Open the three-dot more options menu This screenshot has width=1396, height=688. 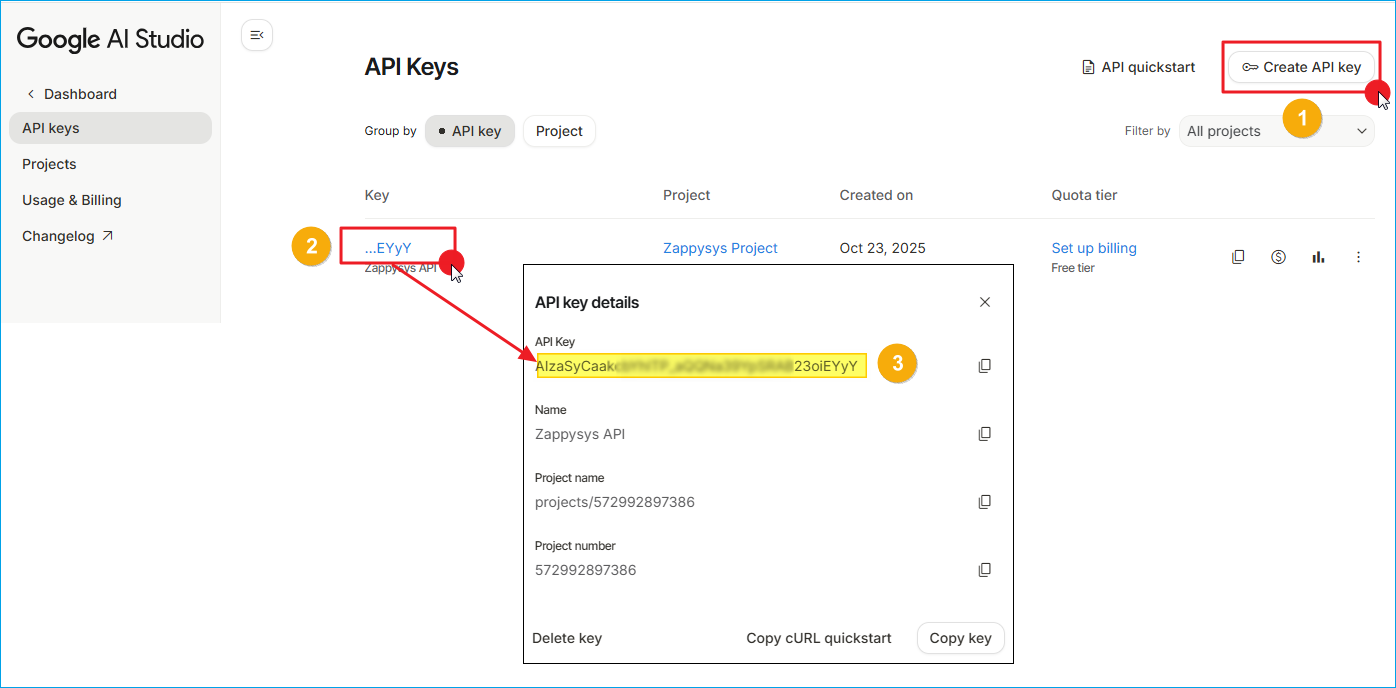[1358, 257]
